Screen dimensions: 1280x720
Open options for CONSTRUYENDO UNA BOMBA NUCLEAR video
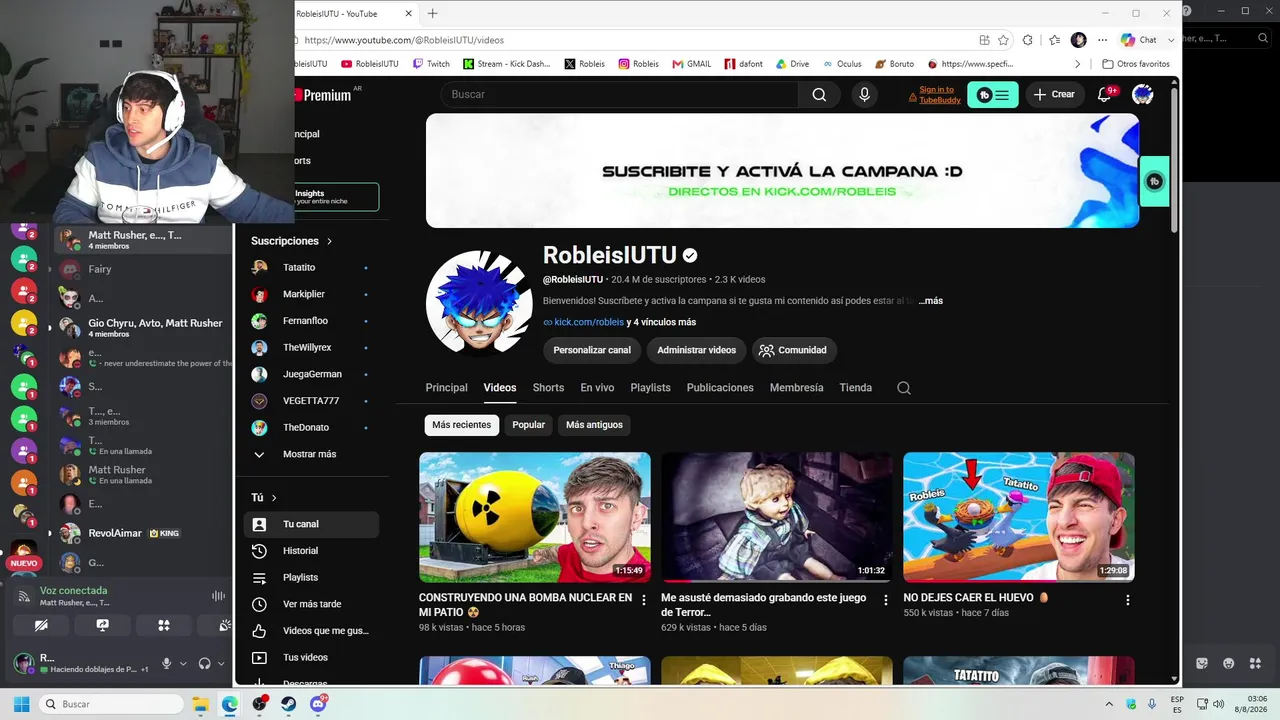(644, 600)
